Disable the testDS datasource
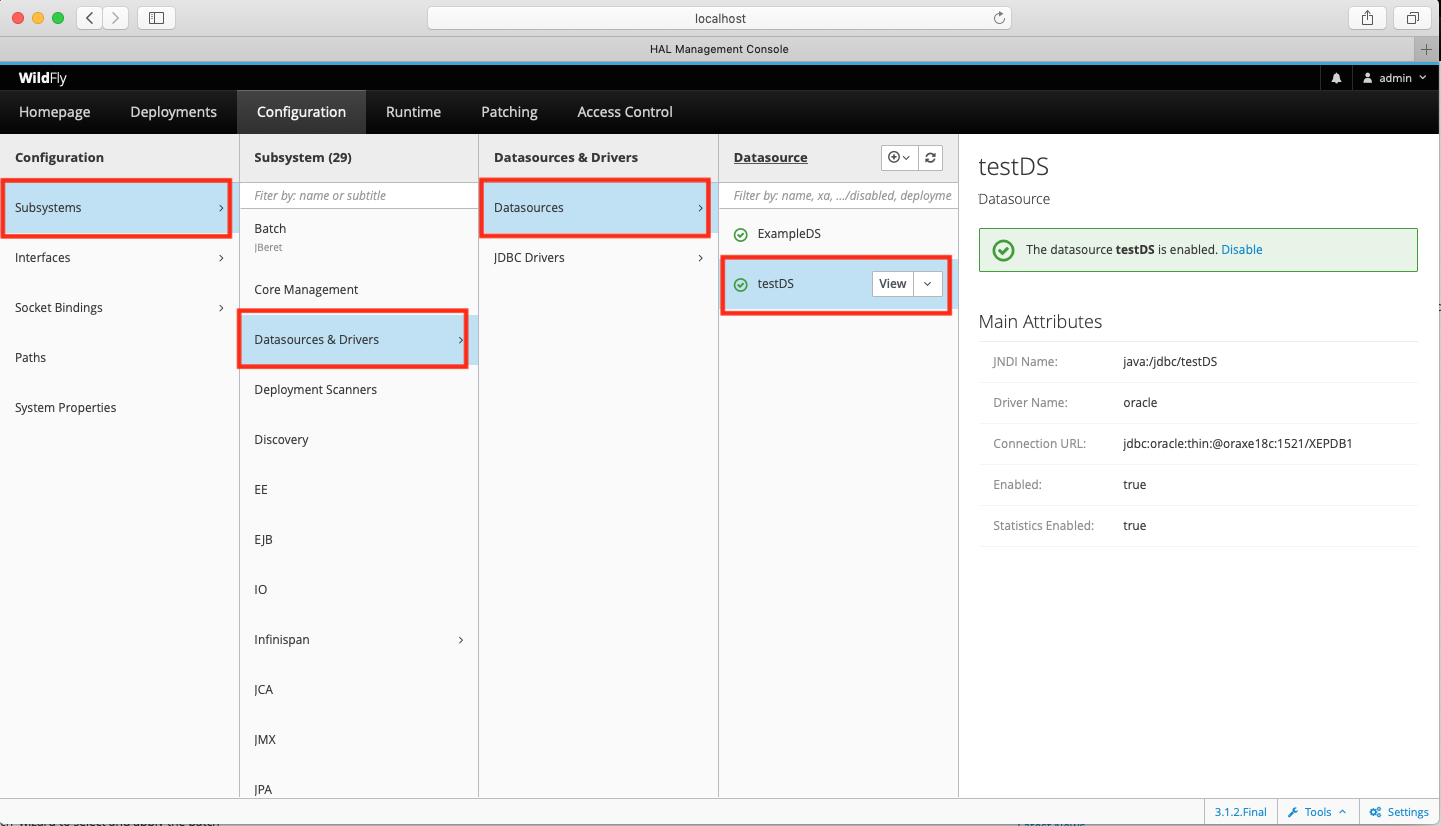 pos(1241,249)
